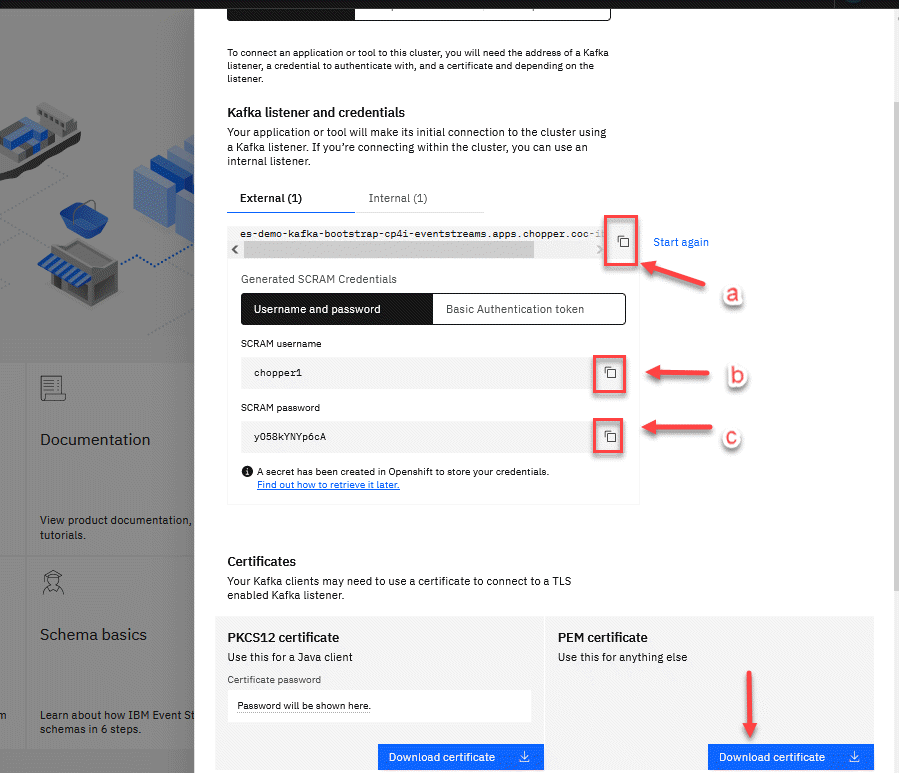The height and width of the screenshot is (773, 899).
Task: Click the info icon beside secret notice
Action: point(247,471)
